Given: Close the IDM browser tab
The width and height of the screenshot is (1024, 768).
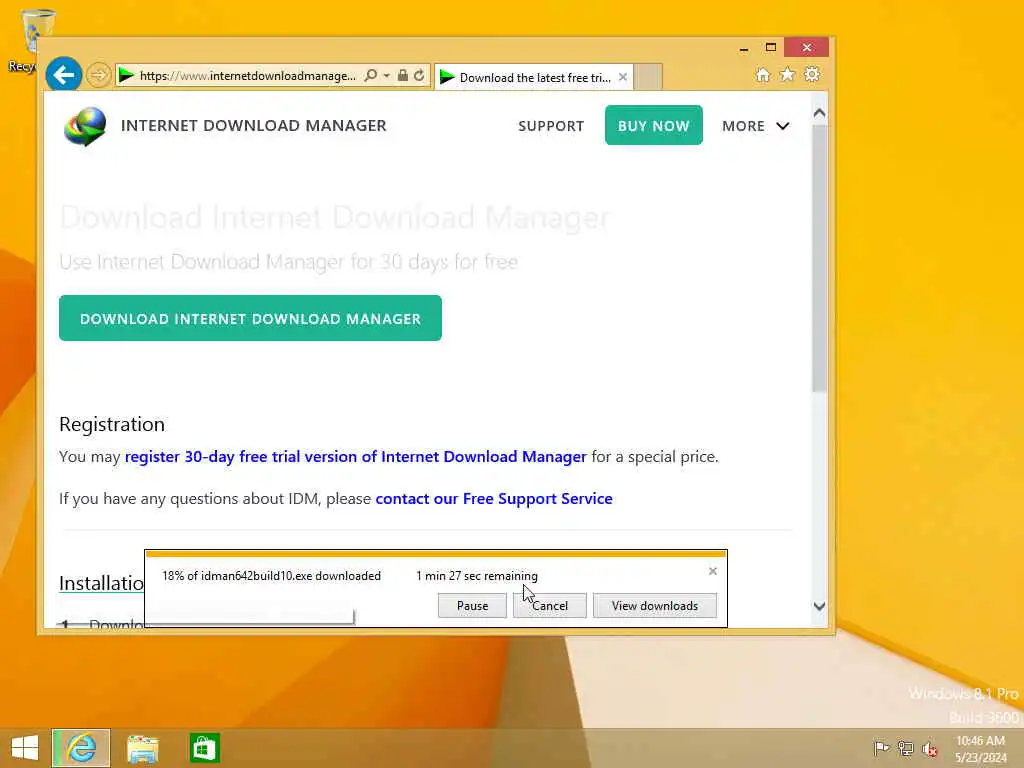Looking at the screenshot, I should point(623,77).
